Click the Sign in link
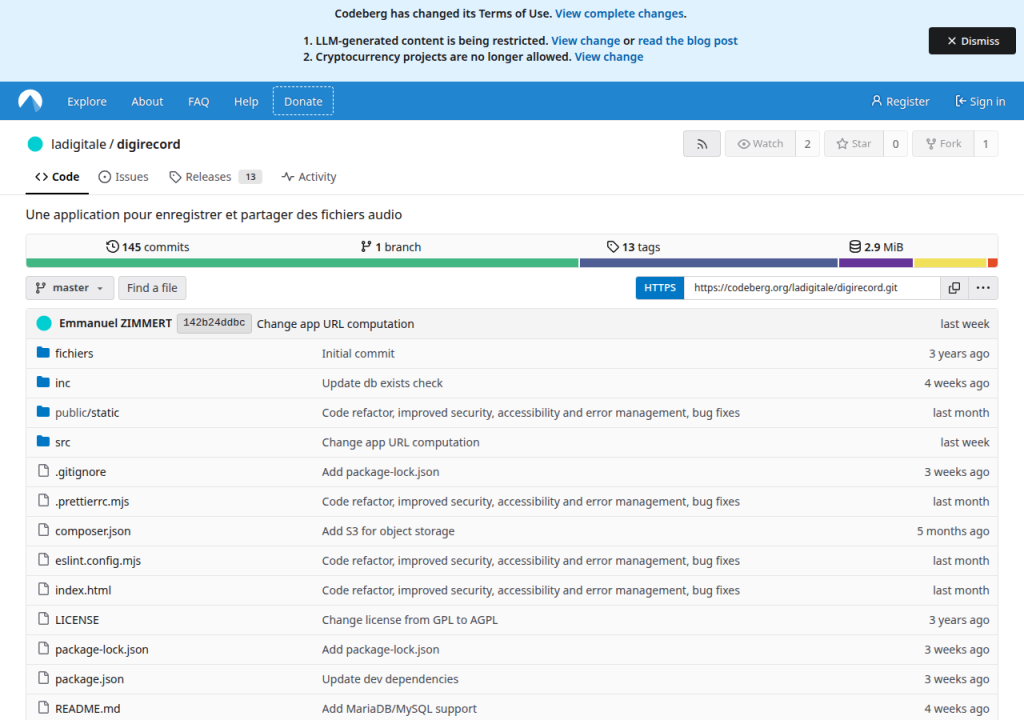Viewport: 1024px width, 720px height. (980, 101)
